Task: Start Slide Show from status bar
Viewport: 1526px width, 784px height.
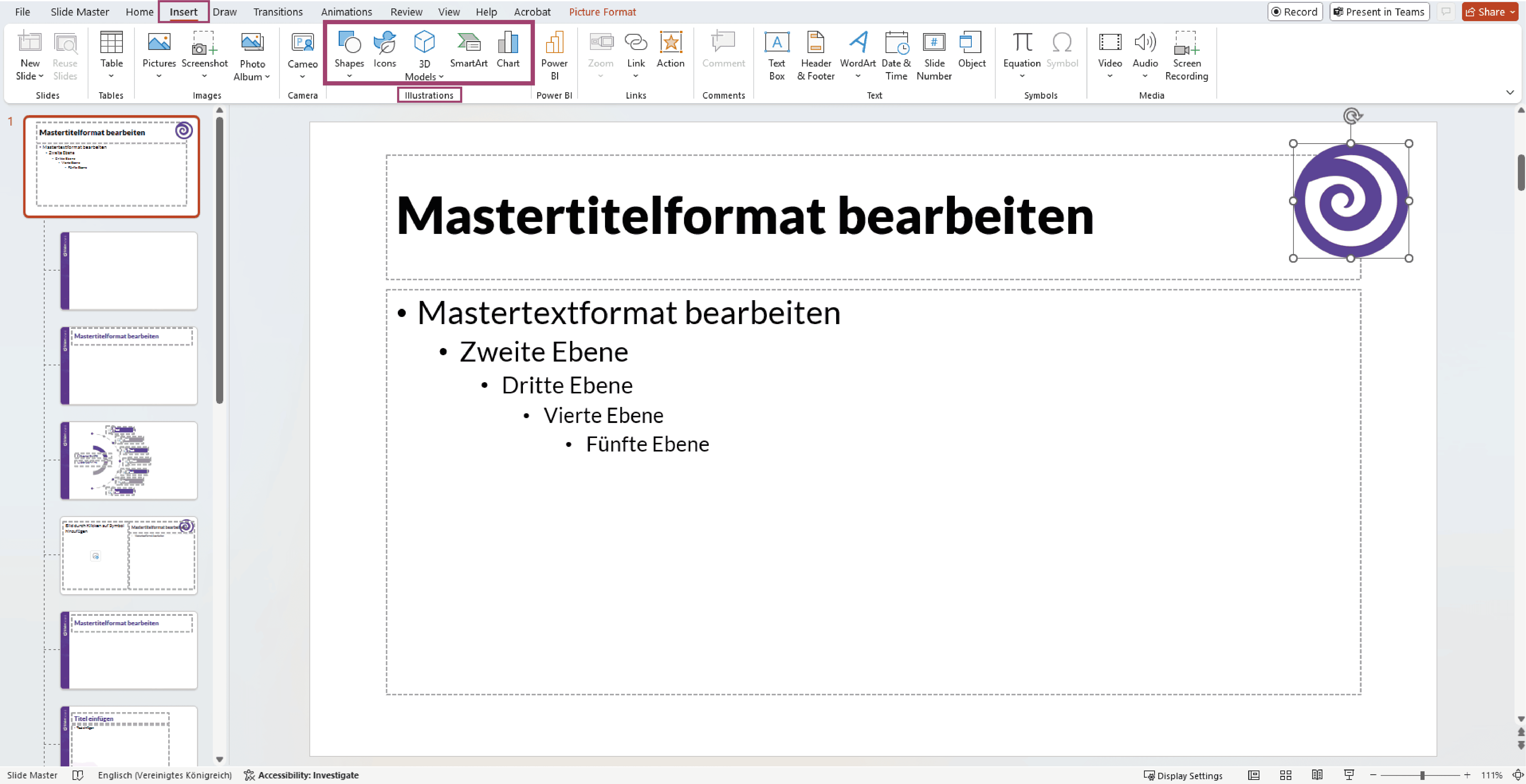Action: 1349,775
